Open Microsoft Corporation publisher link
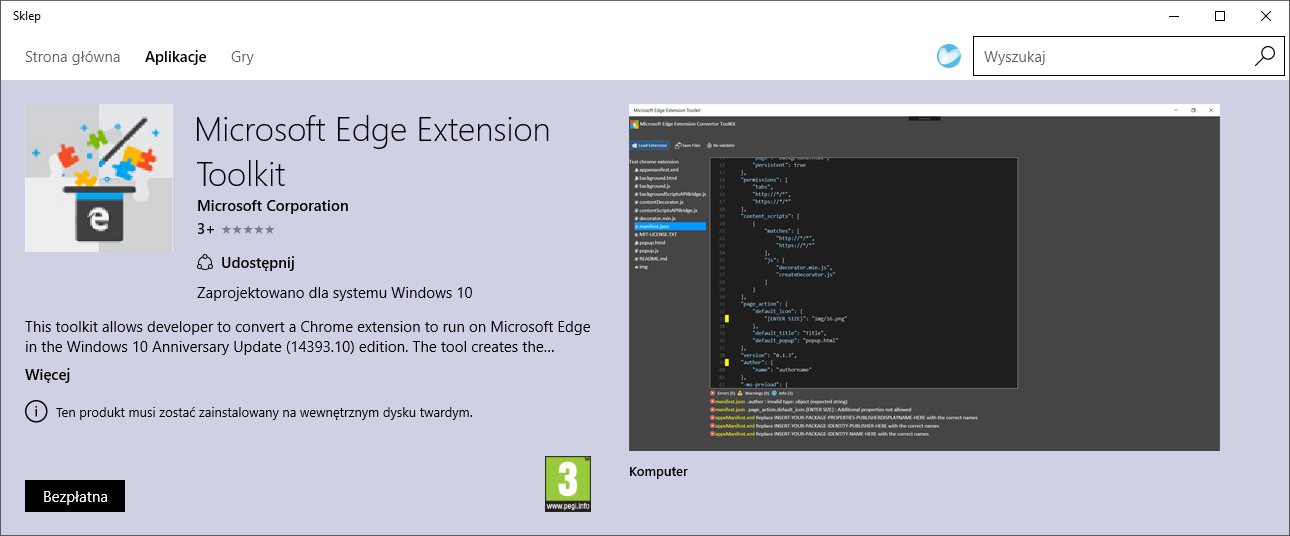Screen dimensions: 1290x536 (x=273, y=206)
